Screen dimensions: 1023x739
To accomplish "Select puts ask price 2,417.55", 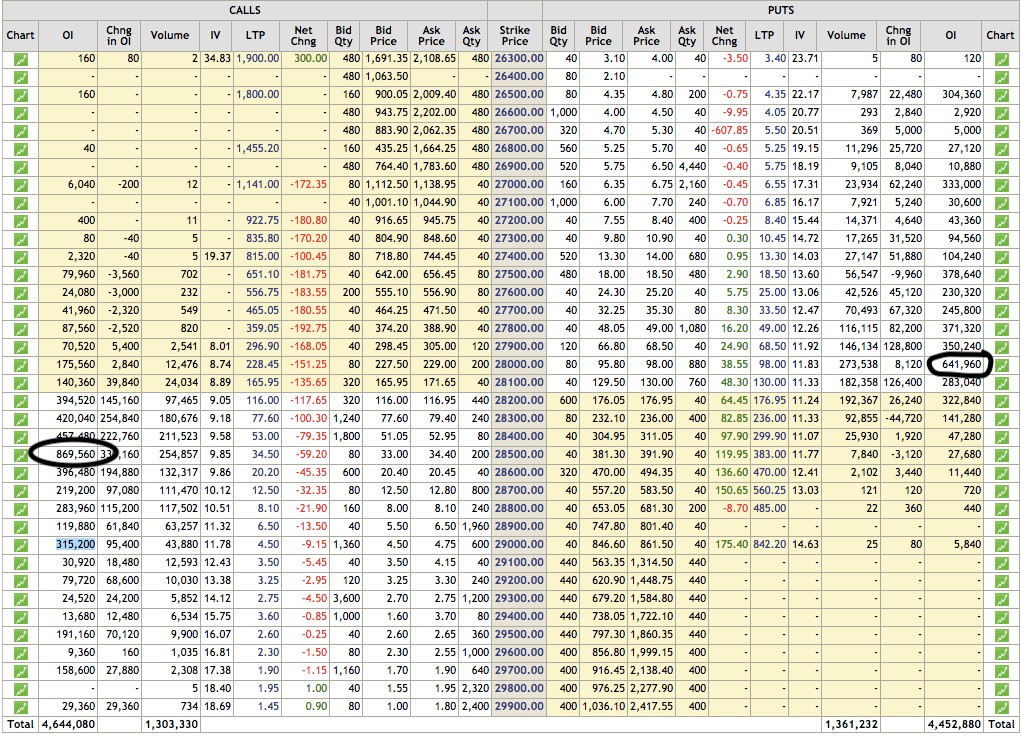I will point(652,706).
